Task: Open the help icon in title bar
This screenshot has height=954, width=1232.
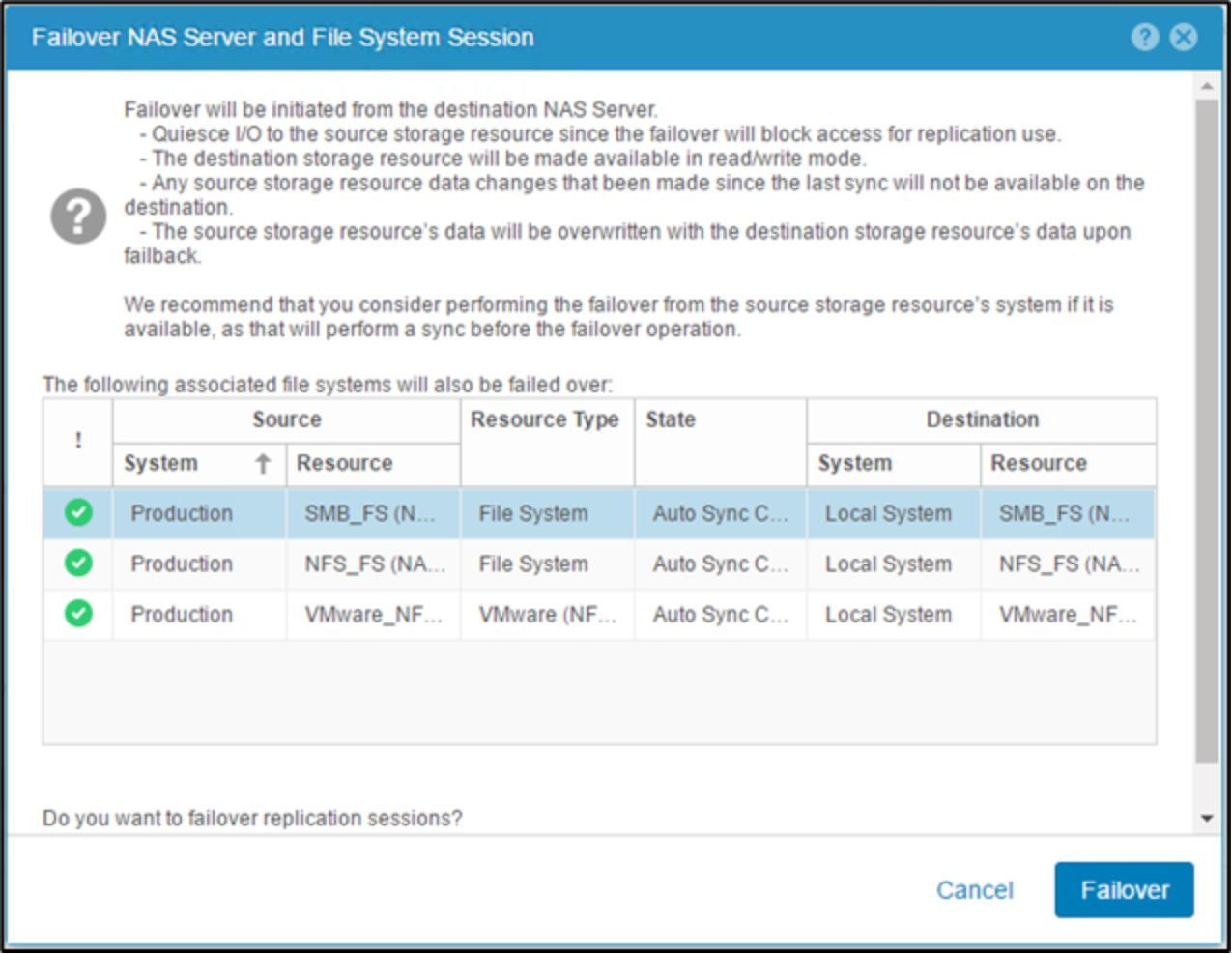Action: click(1145, 38)
